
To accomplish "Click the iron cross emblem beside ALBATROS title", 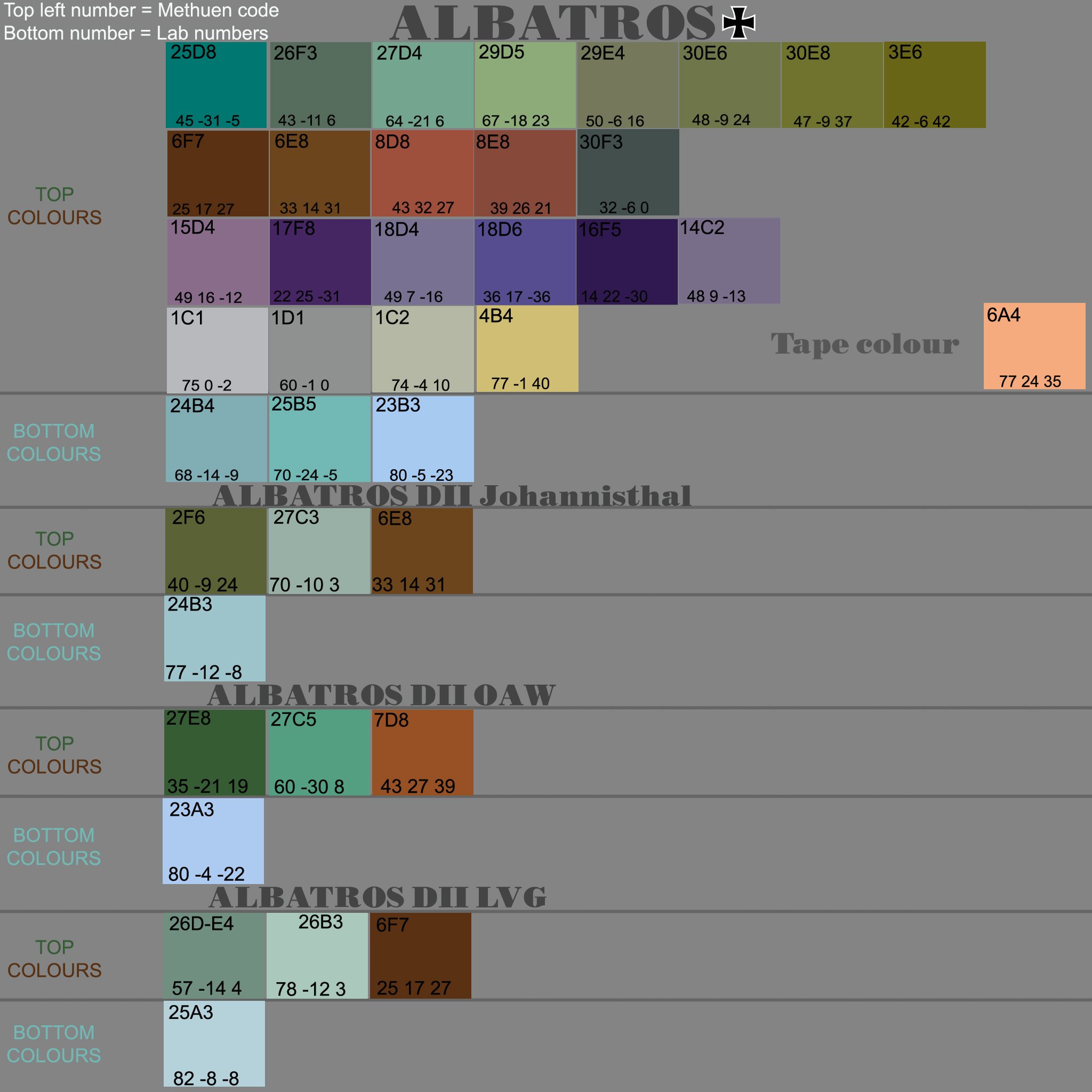I will [738, 22].
